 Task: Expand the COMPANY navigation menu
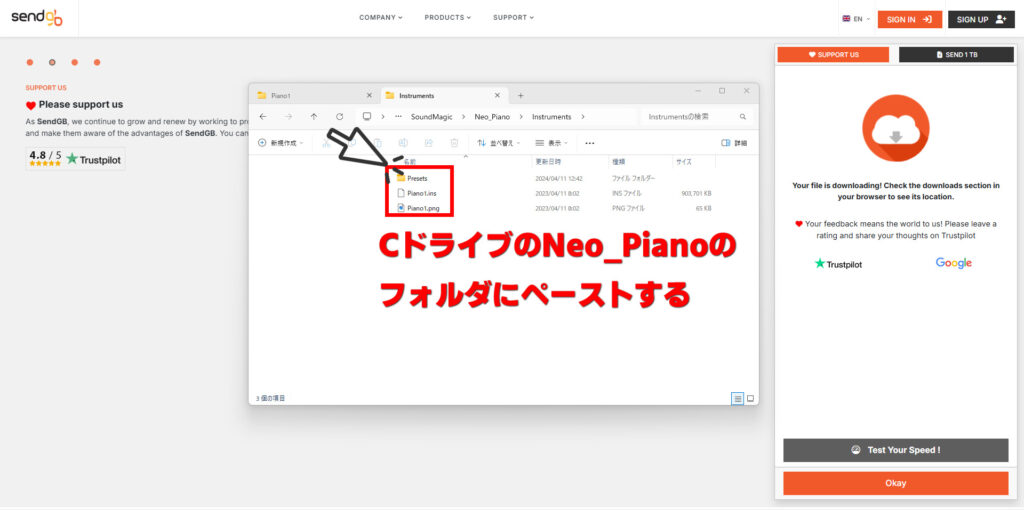point(381,17)
